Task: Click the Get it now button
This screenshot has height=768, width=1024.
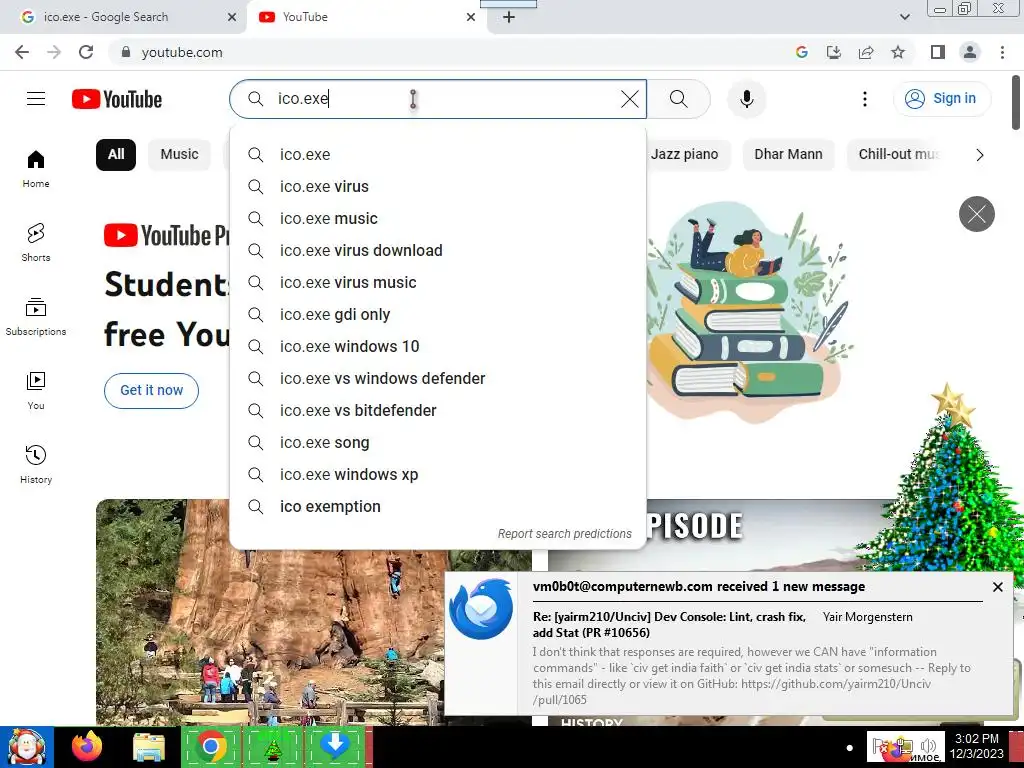Action: tap(152, 391)
